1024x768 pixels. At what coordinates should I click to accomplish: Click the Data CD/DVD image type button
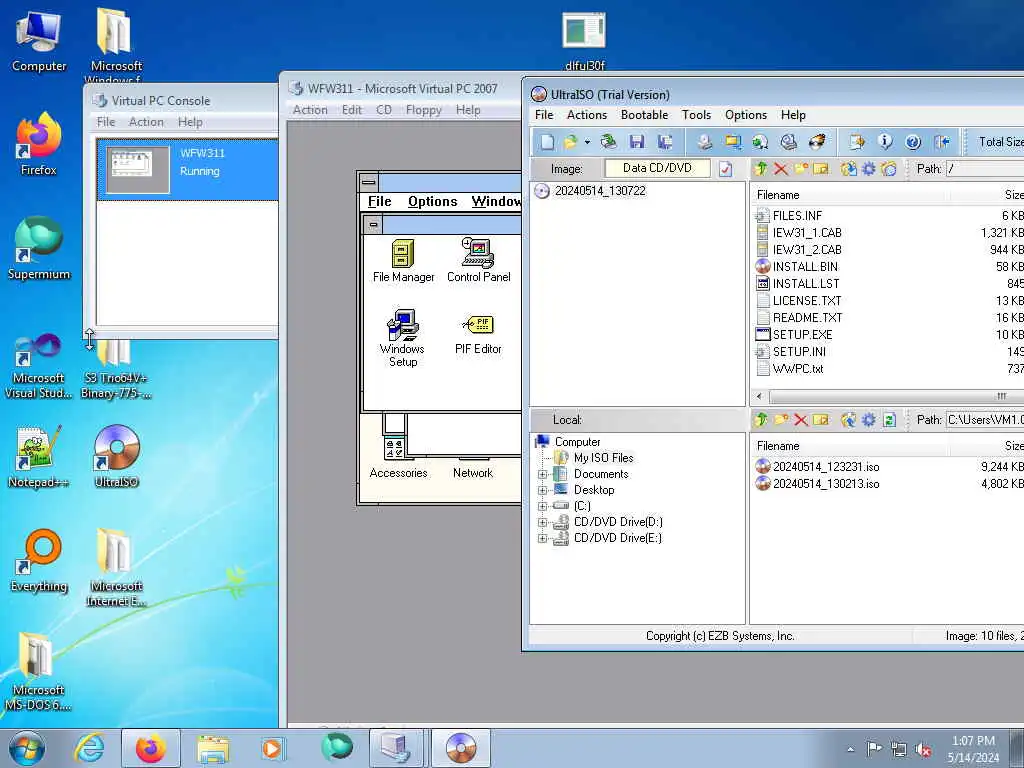click(x=657, y=168)
